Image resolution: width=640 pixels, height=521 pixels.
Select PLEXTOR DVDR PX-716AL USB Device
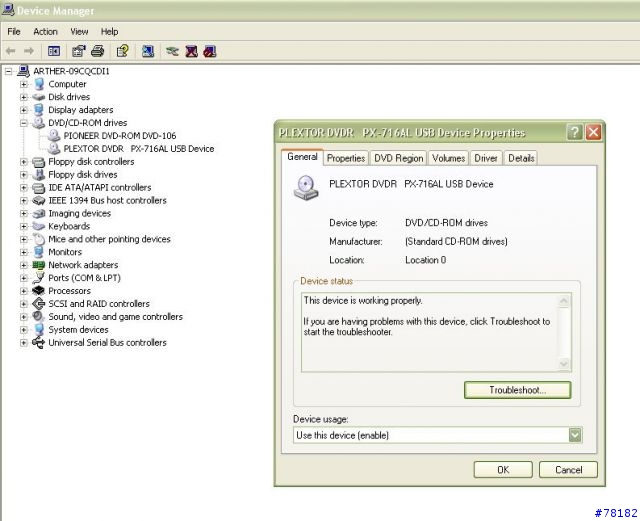(x=139, y=149)
